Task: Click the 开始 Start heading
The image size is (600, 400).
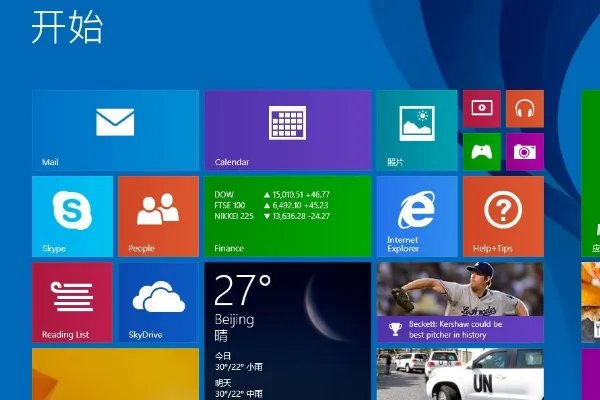Action: (x=67, y=27)
